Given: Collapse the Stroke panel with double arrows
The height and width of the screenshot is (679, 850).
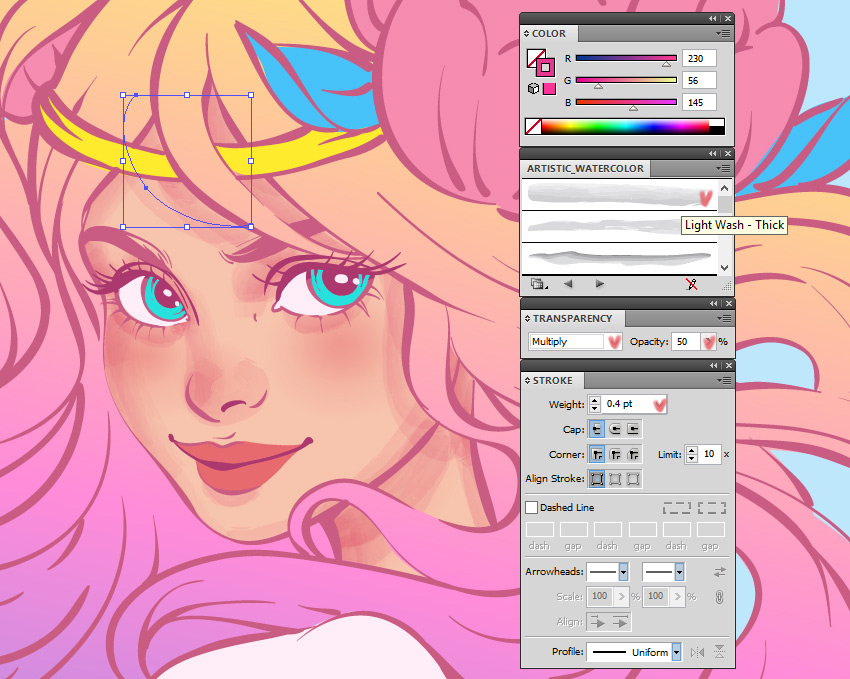Looking at the screenshot, I should [712, 366].
